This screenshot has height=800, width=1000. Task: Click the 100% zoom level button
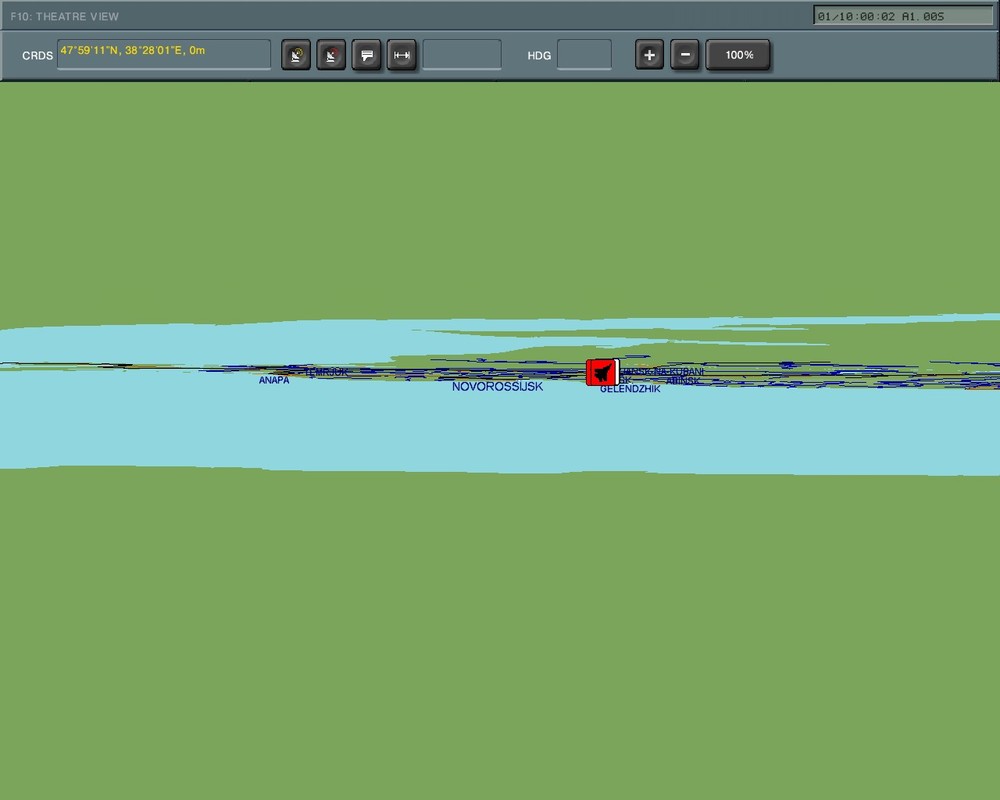[x=738, y=55]
